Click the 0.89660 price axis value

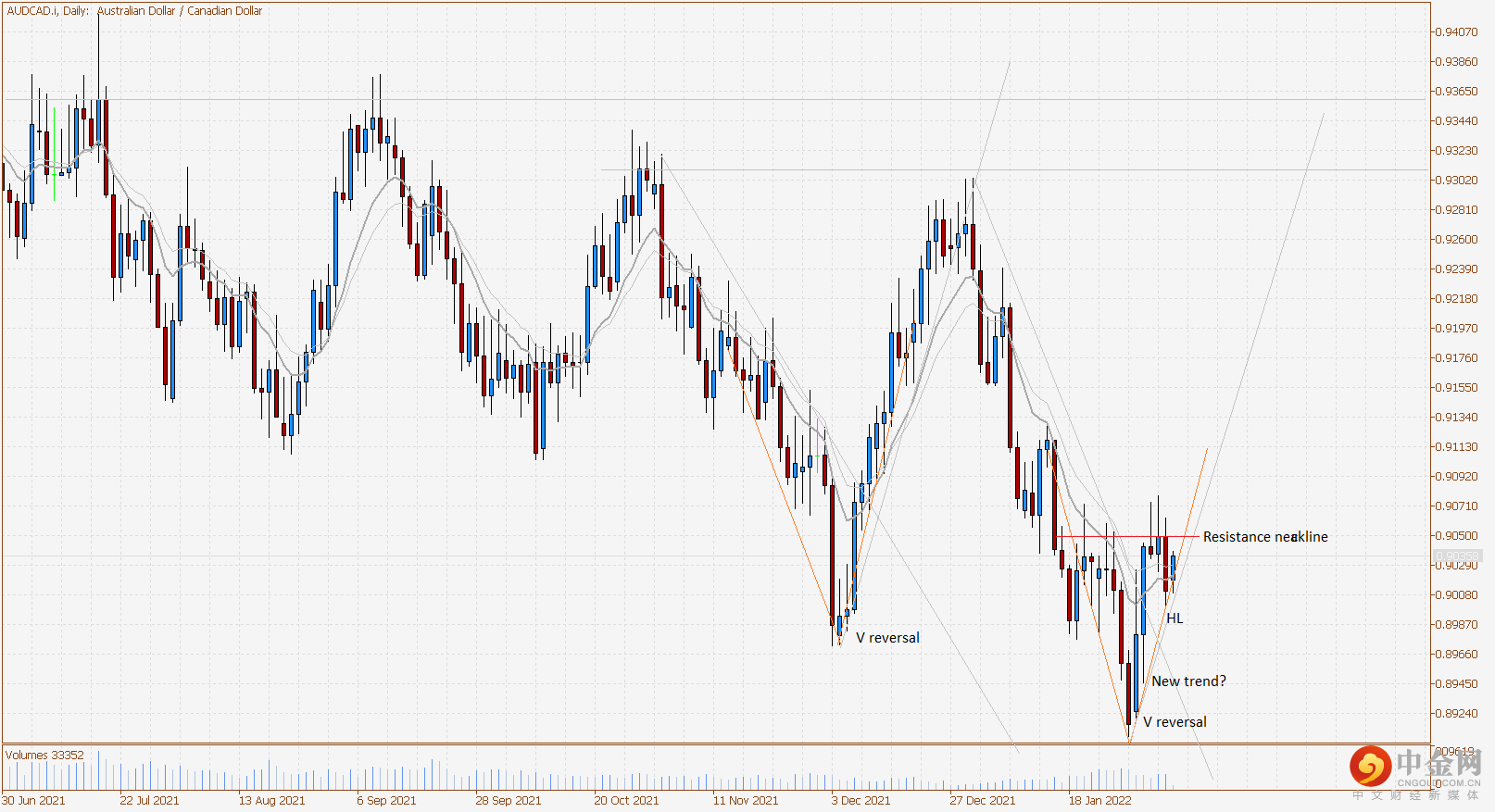pyautogui.click(x=1456, y=655)
